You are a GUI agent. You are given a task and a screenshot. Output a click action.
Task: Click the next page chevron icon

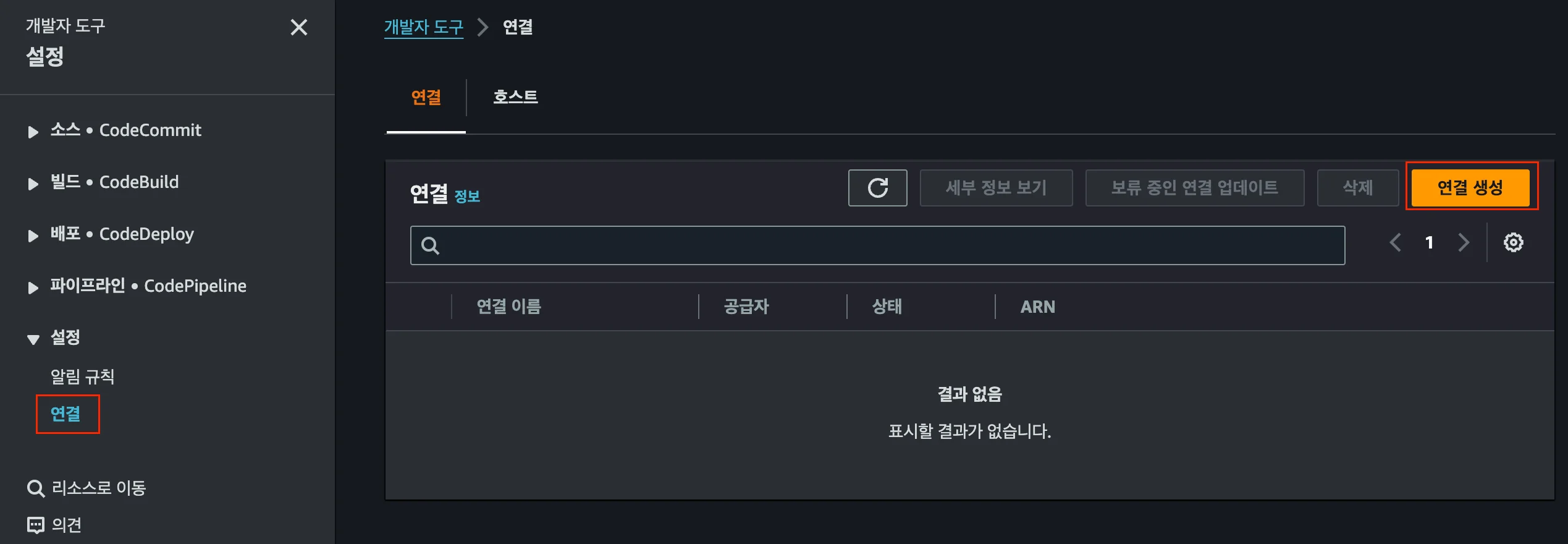click(x=1463, y=242)
